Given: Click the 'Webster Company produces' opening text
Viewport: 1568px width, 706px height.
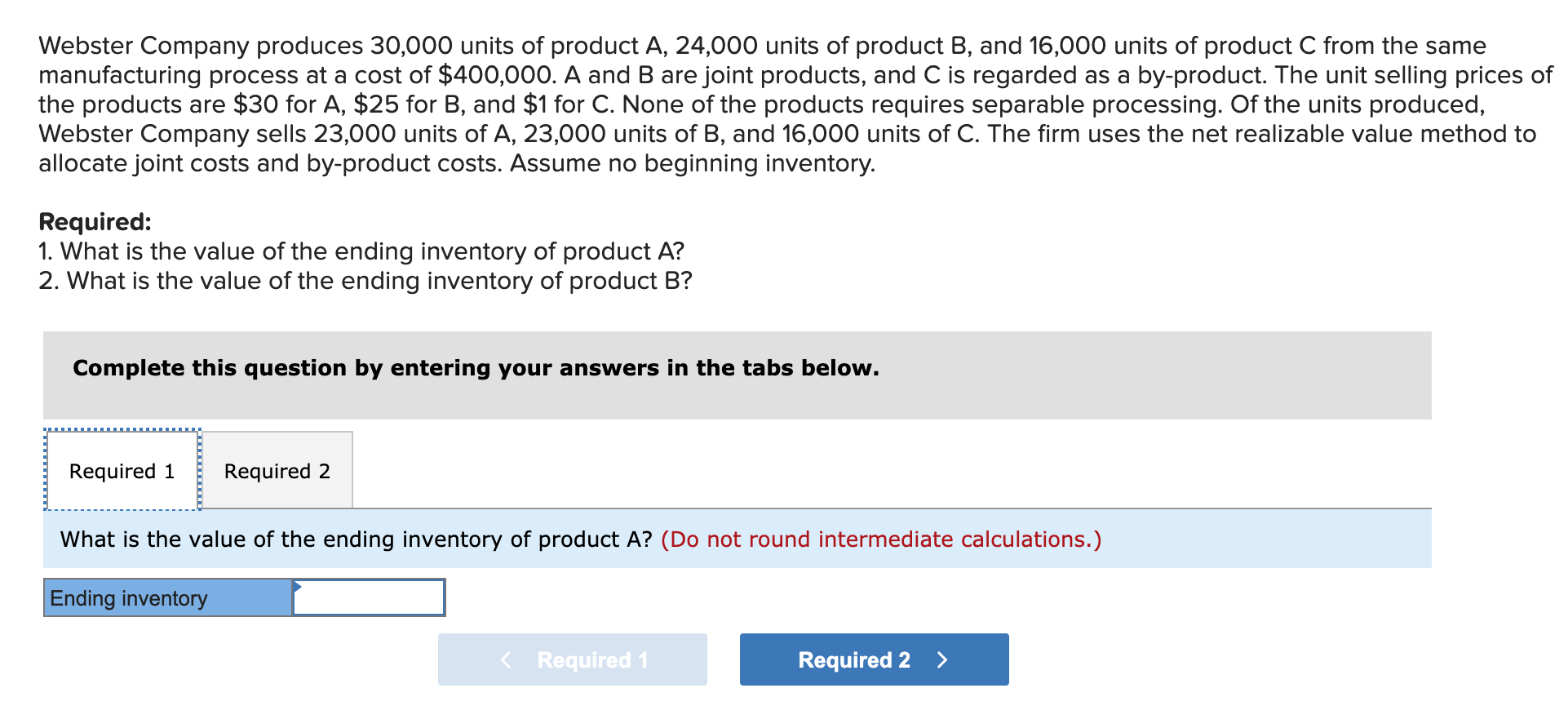Looking at the screenshot, I should [201, 45].
